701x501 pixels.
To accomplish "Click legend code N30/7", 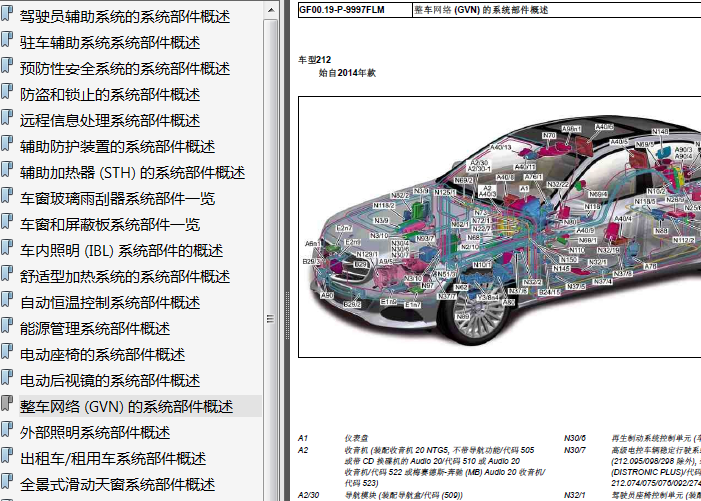I will [574, 450].
